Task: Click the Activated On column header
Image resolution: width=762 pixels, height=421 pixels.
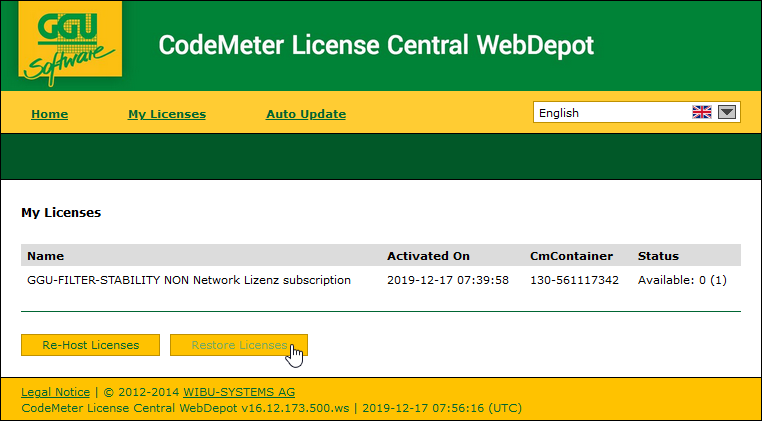Action: tap(428, 256)
